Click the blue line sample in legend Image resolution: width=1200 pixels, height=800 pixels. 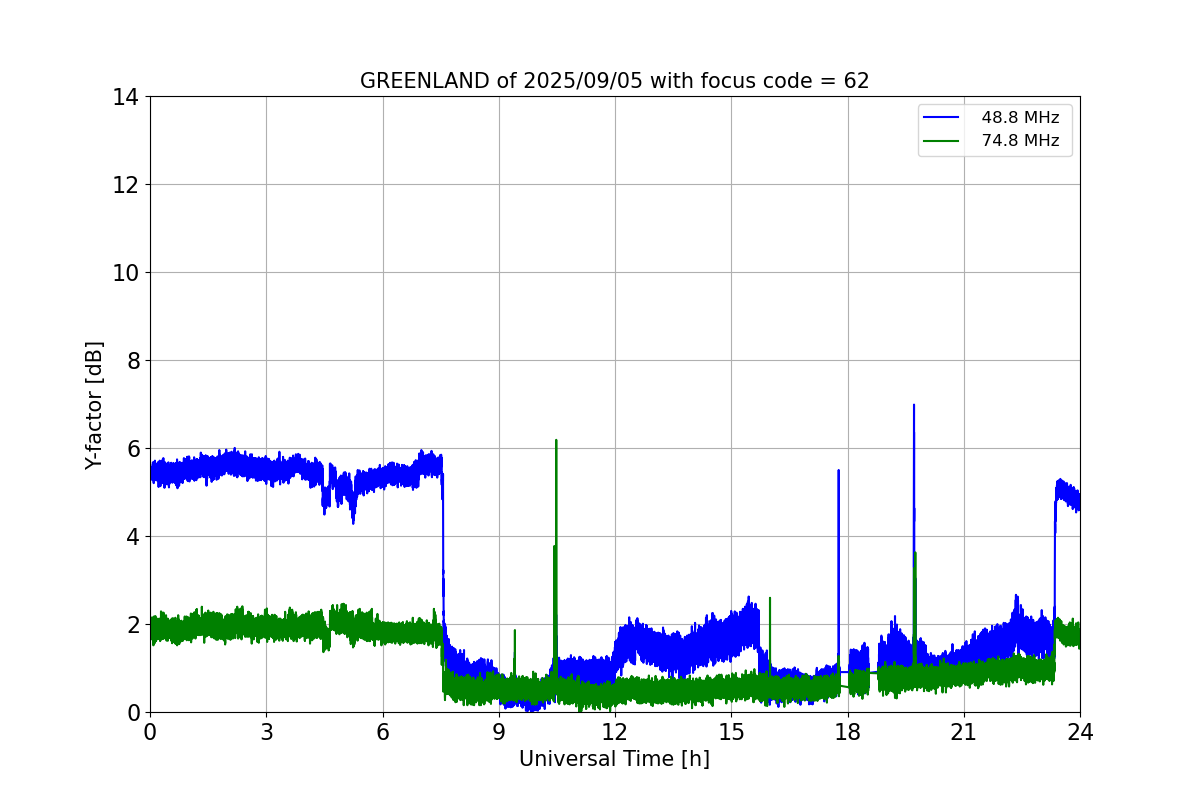(x=941, y=118)
